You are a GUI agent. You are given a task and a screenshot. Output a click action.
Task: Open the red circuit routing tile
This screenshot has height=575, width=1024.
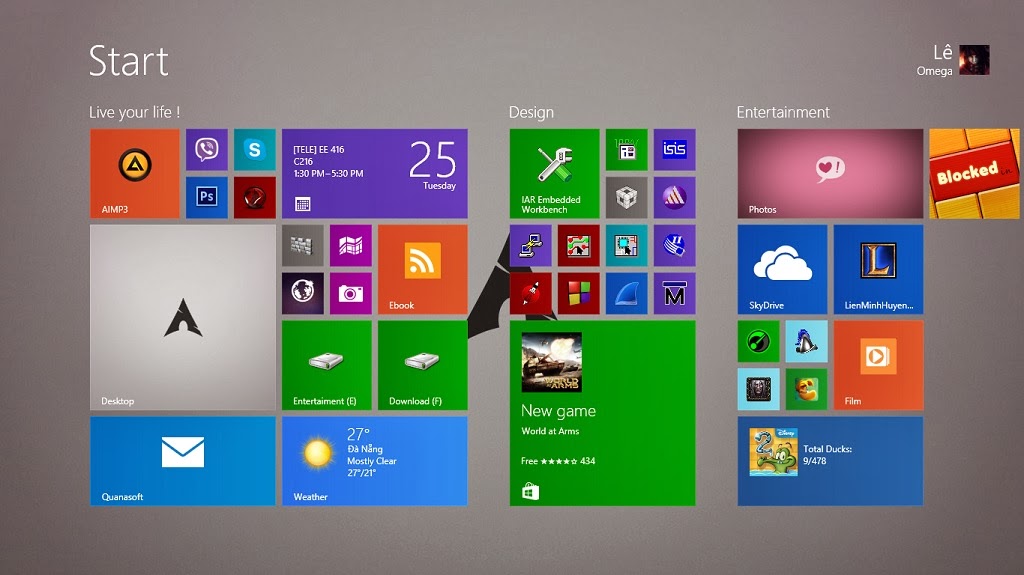coord(579,246)
